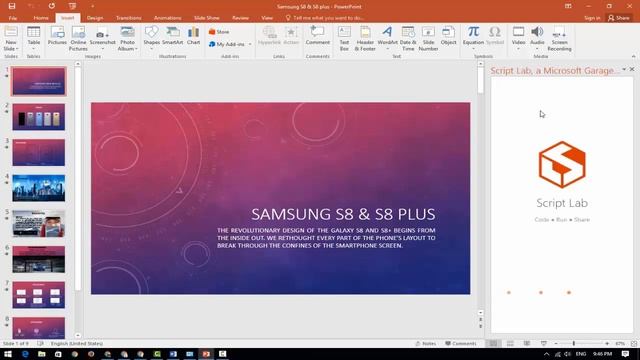Switch to the Design tab
The height and width of the screenshot is (360, 640).
coord(95,18)
